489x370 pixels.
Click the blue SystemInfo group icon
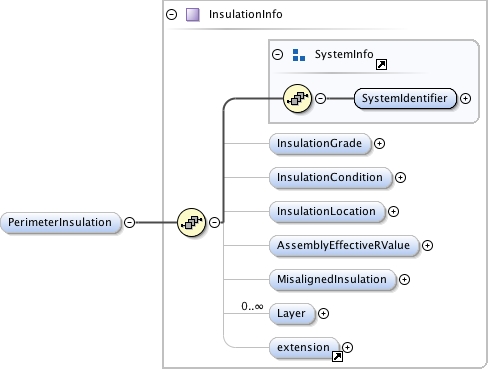[299, 55]
